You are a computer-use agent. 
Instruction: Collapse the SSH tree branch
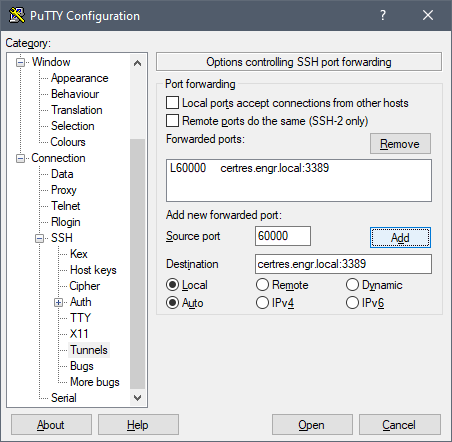[x=40, y=238]
